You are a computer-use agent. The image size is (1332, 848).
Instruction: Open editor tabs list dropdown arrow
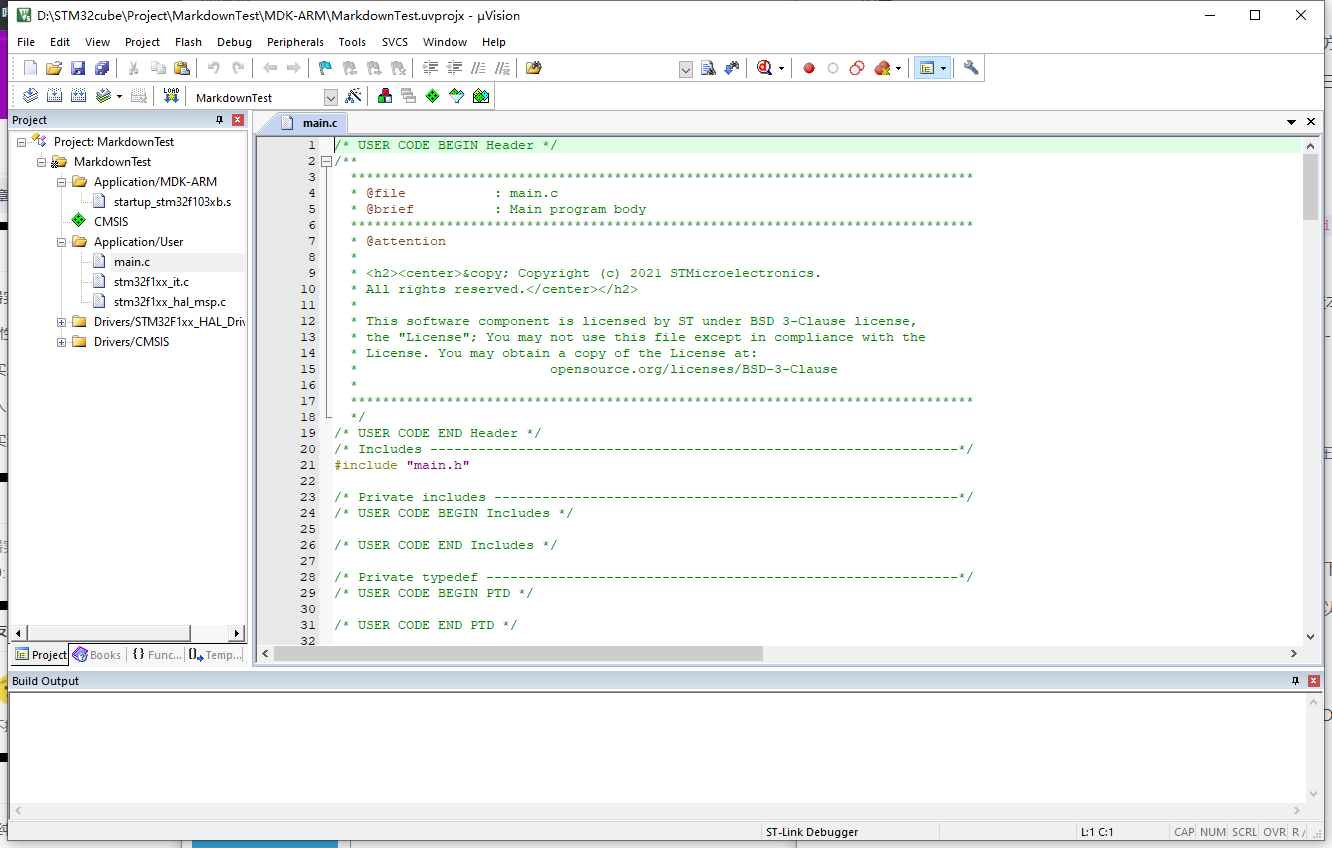point(1292,122)
